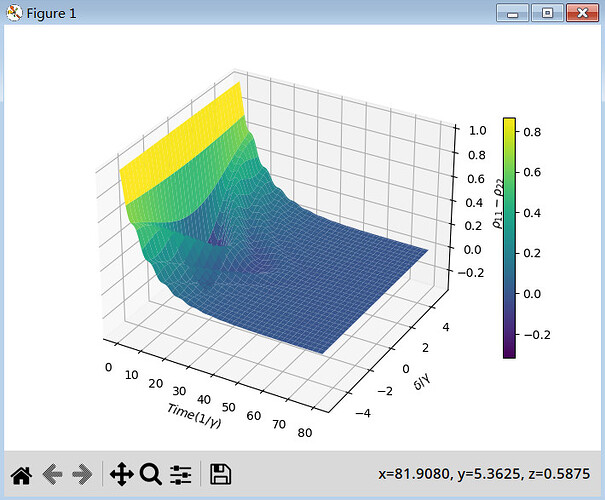605x500 pixels.
Task: Go forward to the next view
Action: tap(84, 474)
